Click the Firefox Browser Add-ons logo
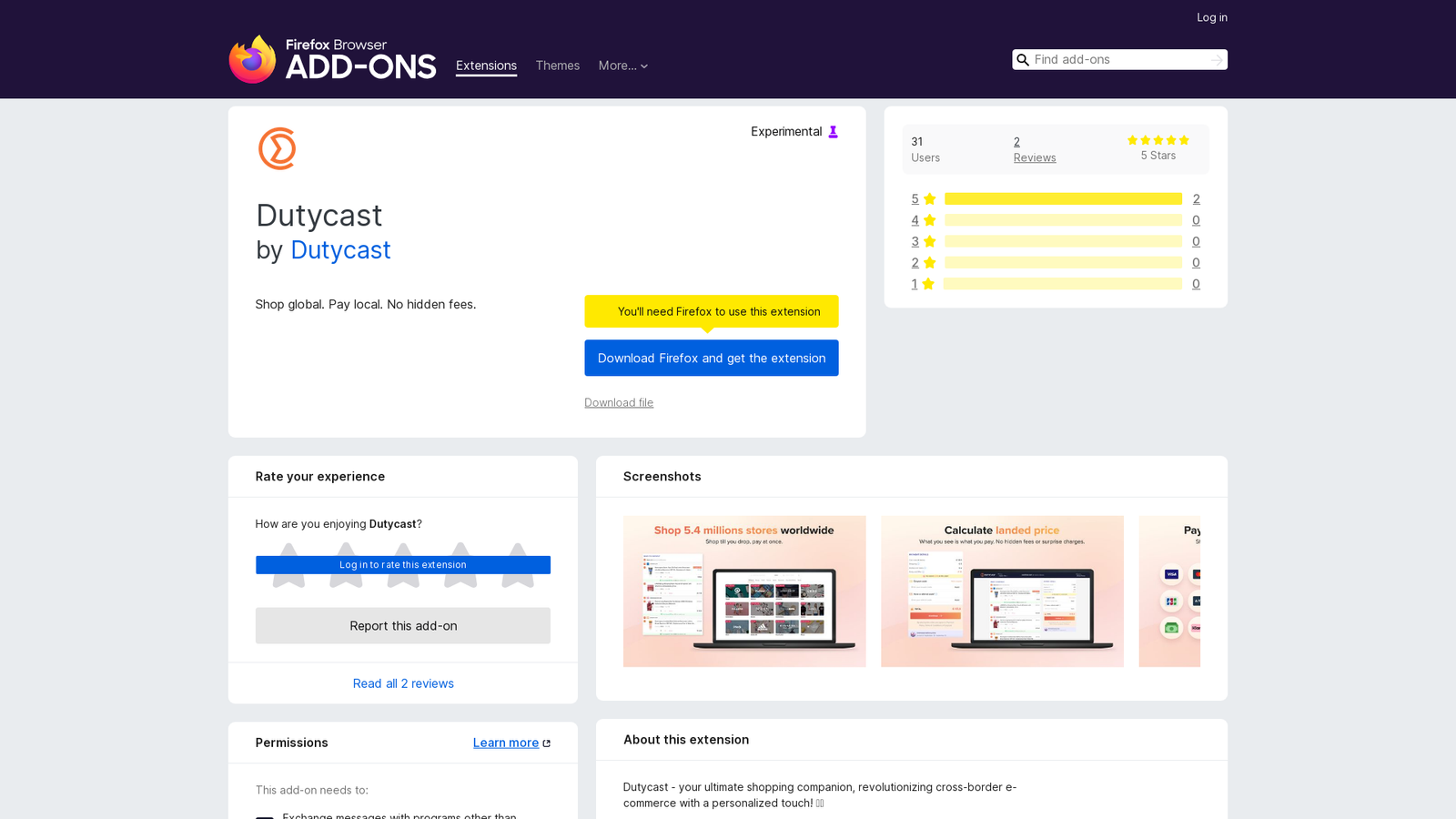 point(332,59)
